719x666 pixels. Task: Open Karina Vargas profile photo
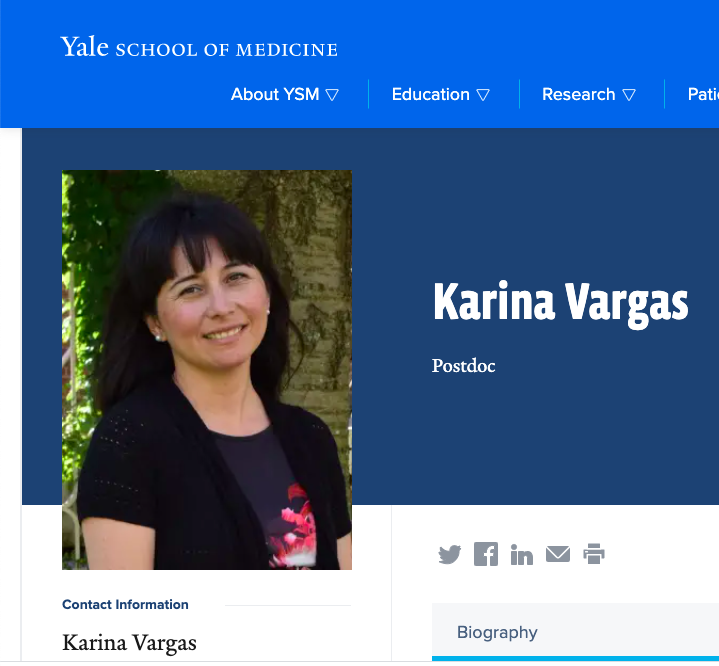pos(207,370)
